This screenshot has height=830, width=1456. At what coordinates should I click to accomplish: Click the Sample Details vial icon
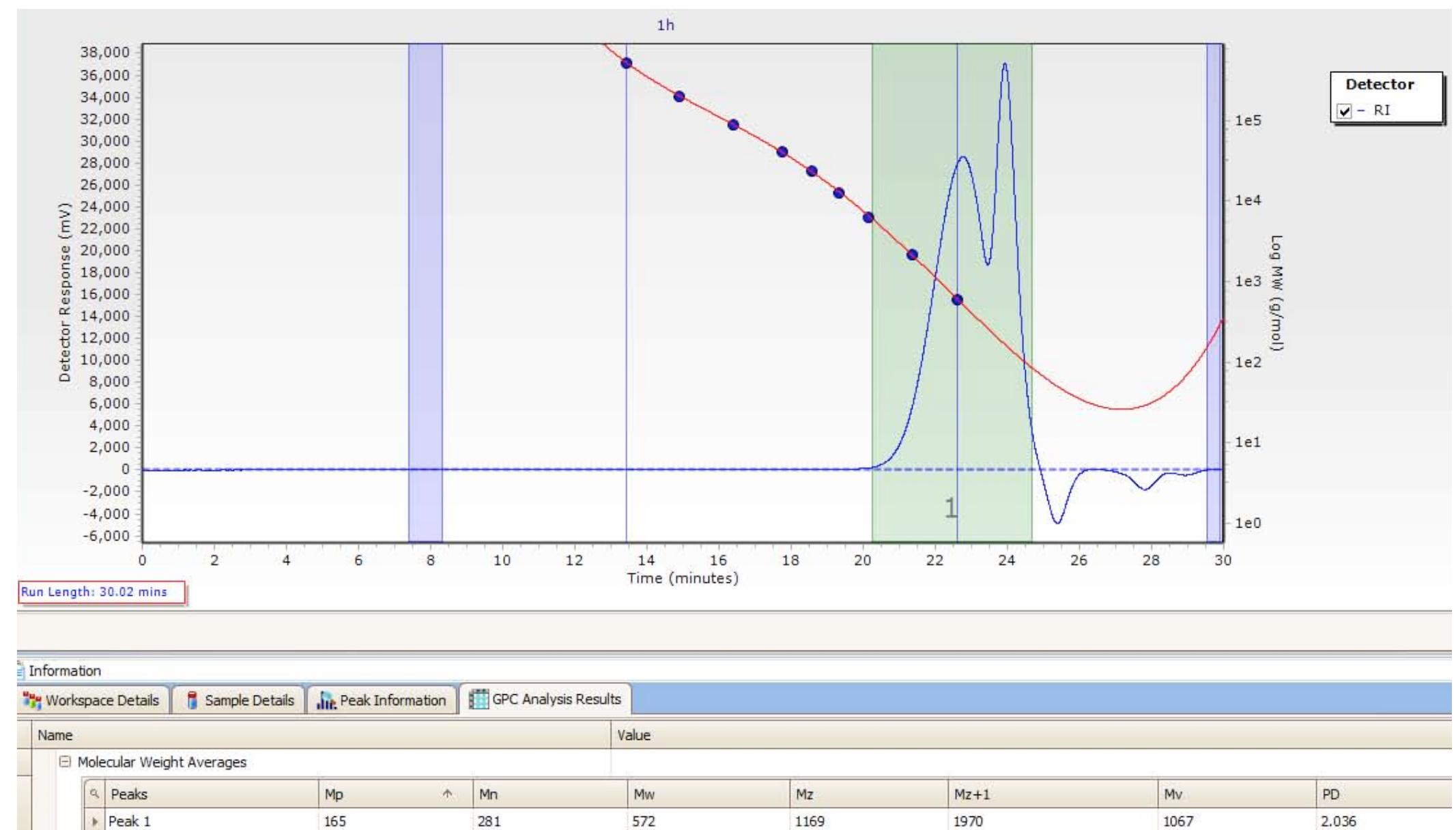coord(192,700)
